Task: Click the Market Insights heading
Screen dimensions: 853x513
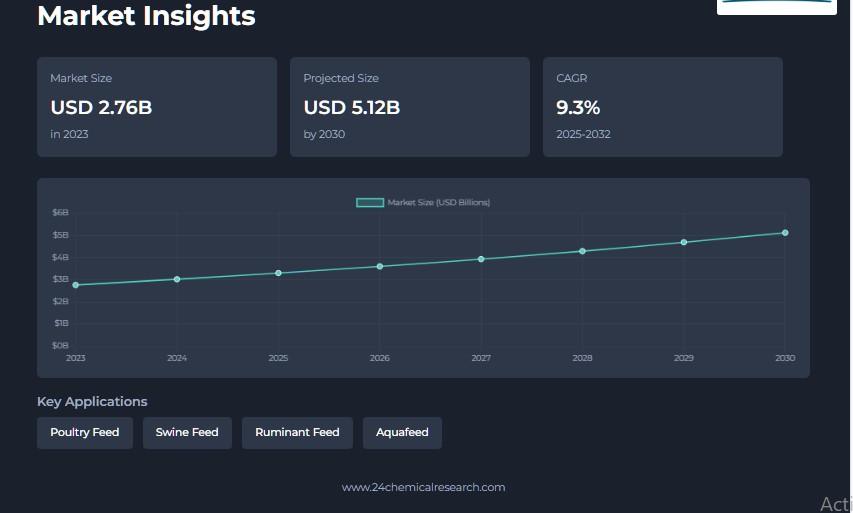Action: point(146,16)
